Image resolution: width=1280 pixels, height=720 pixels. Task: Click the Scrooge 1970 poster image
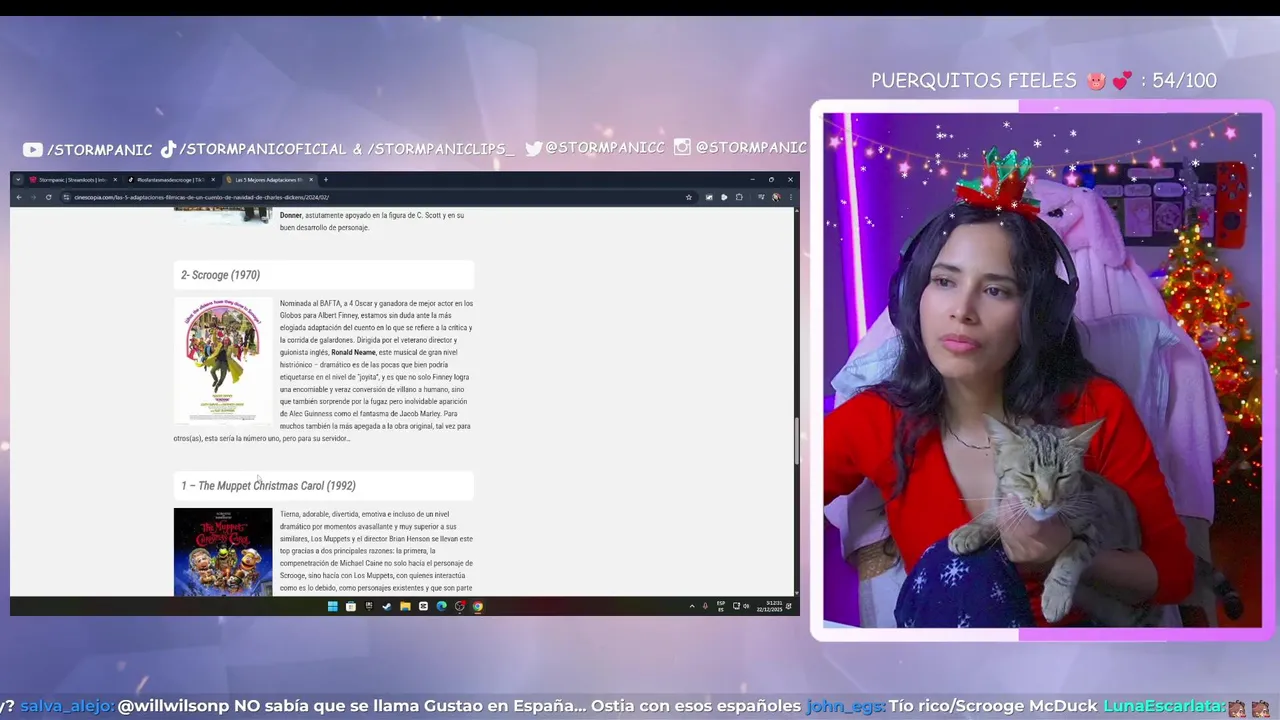tap(223, 360)
